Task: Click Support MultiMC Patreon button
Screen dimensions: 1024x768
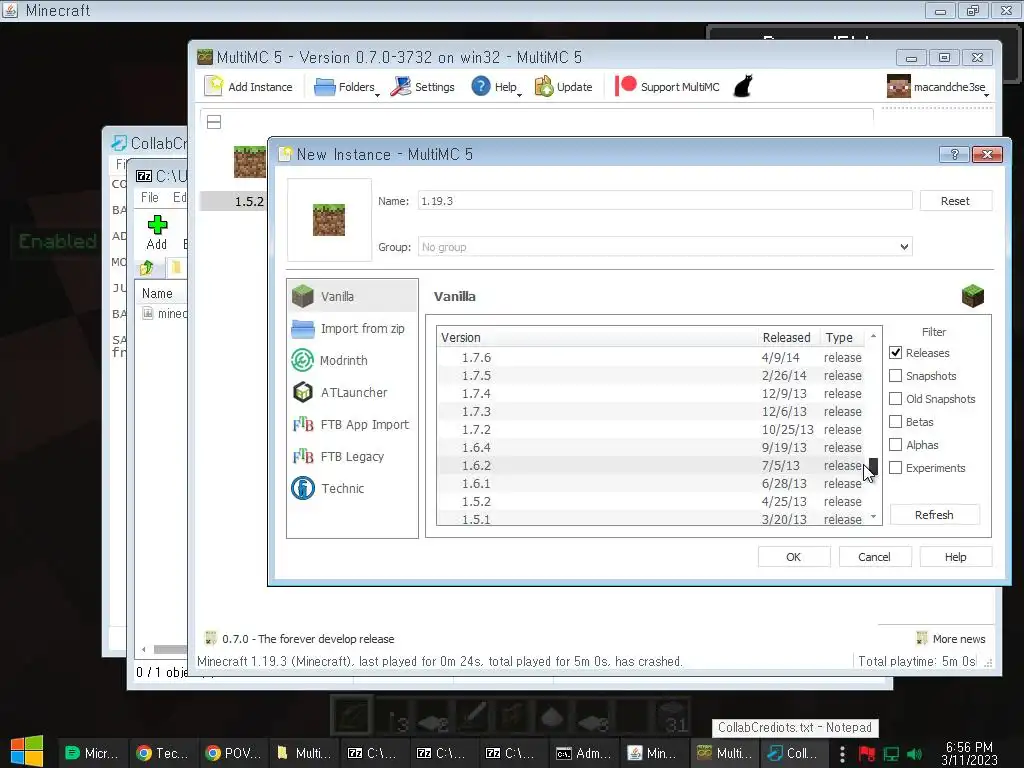Action: tap(667, 87)
